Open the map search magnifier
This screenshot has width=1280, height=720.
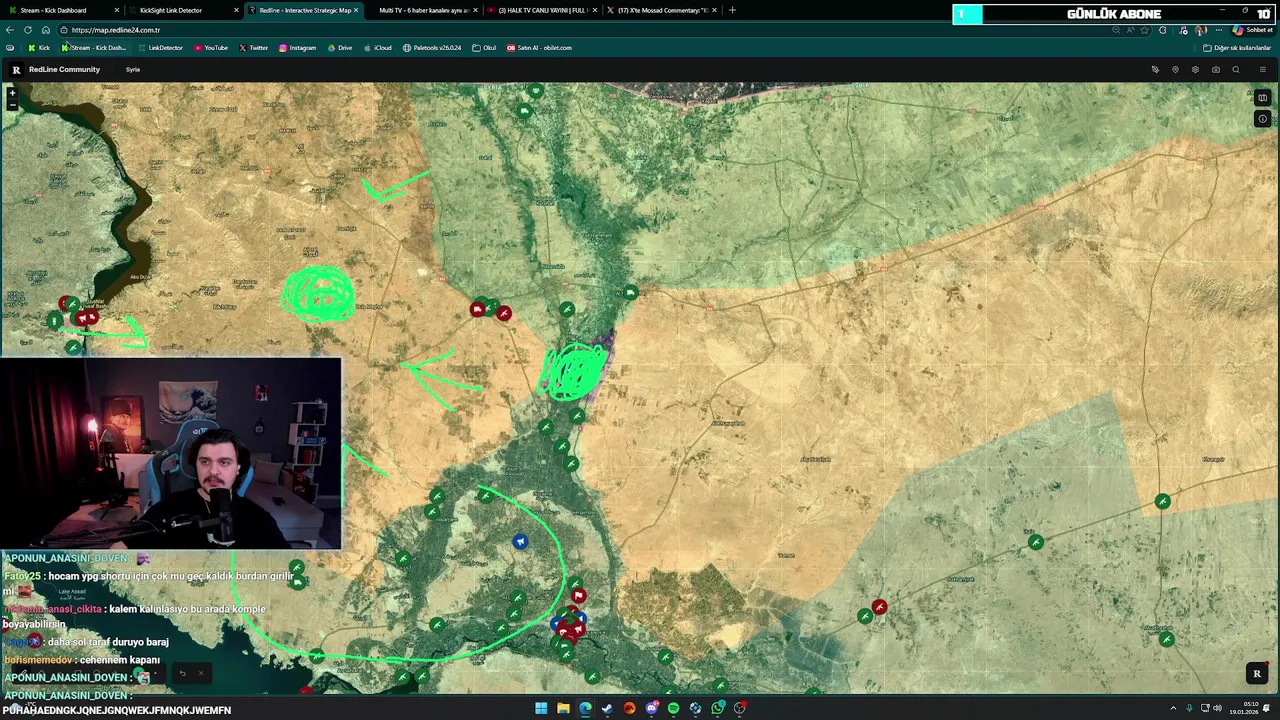[1236, 70]
